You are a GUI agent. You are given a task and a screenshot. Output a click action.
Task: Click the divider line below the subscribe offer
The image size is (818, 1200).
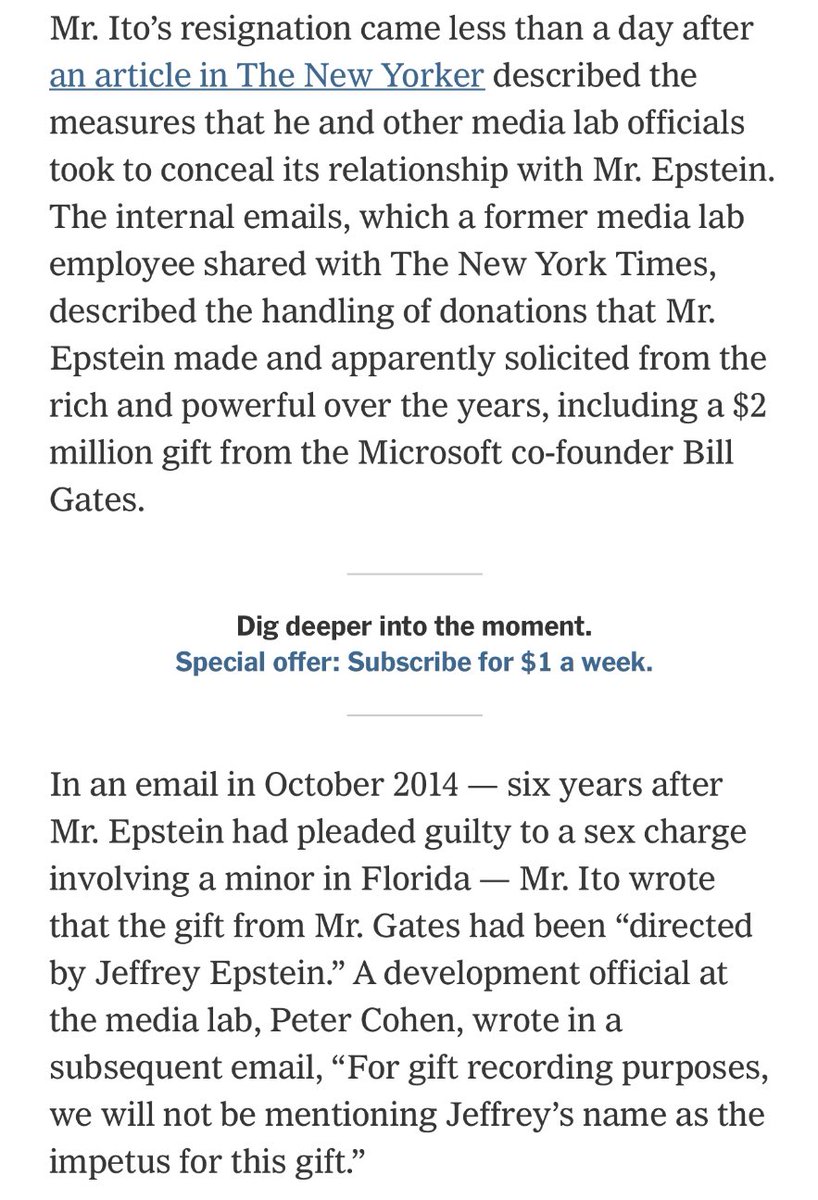[414, 715]
